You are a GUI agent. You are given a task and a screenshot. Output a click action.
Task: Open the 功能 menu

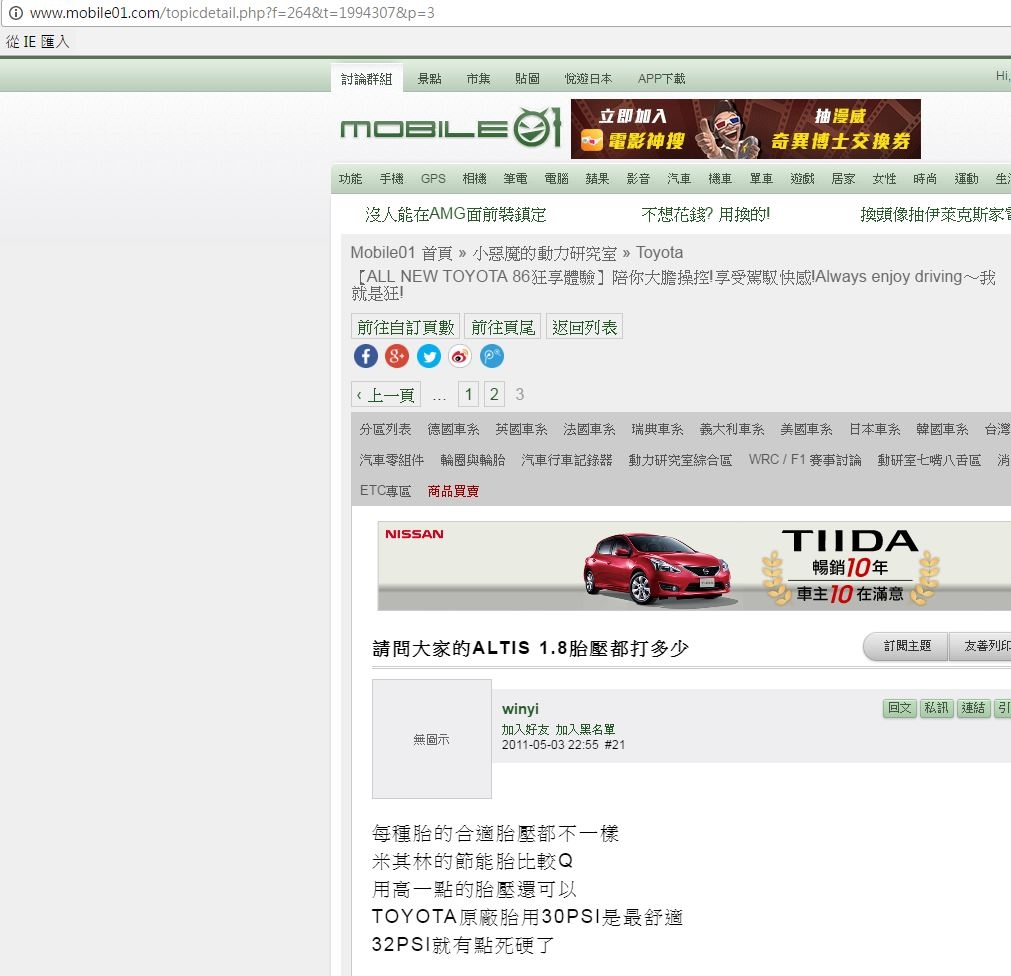click(x=351, y=179)
